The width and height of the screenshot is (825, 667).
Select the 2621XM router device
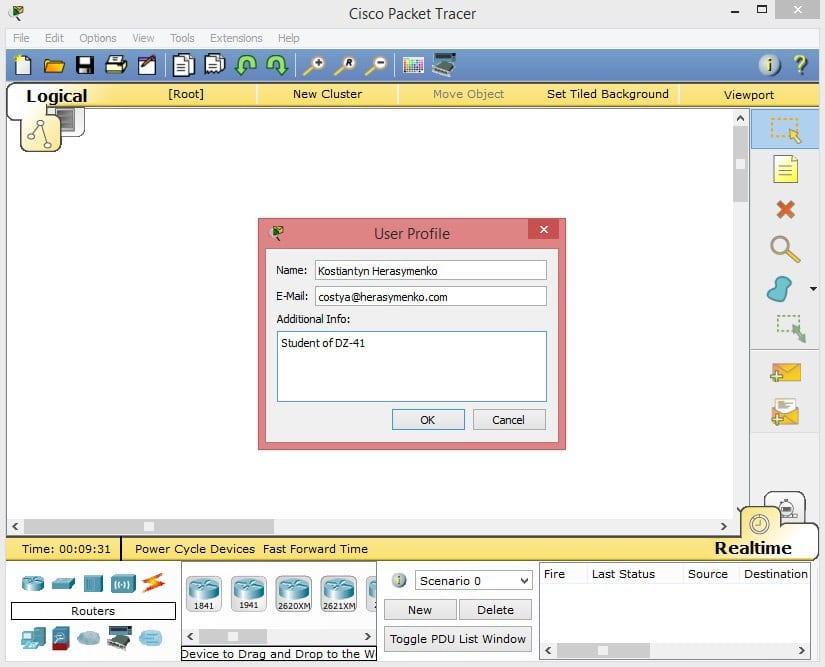[x=339, y=593]
